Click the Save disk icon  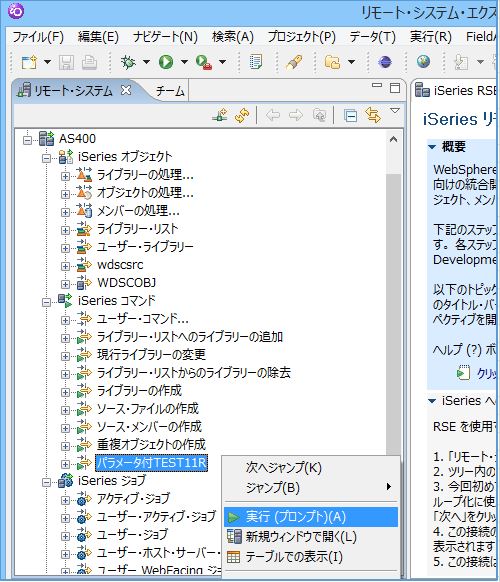coord(66,62)
